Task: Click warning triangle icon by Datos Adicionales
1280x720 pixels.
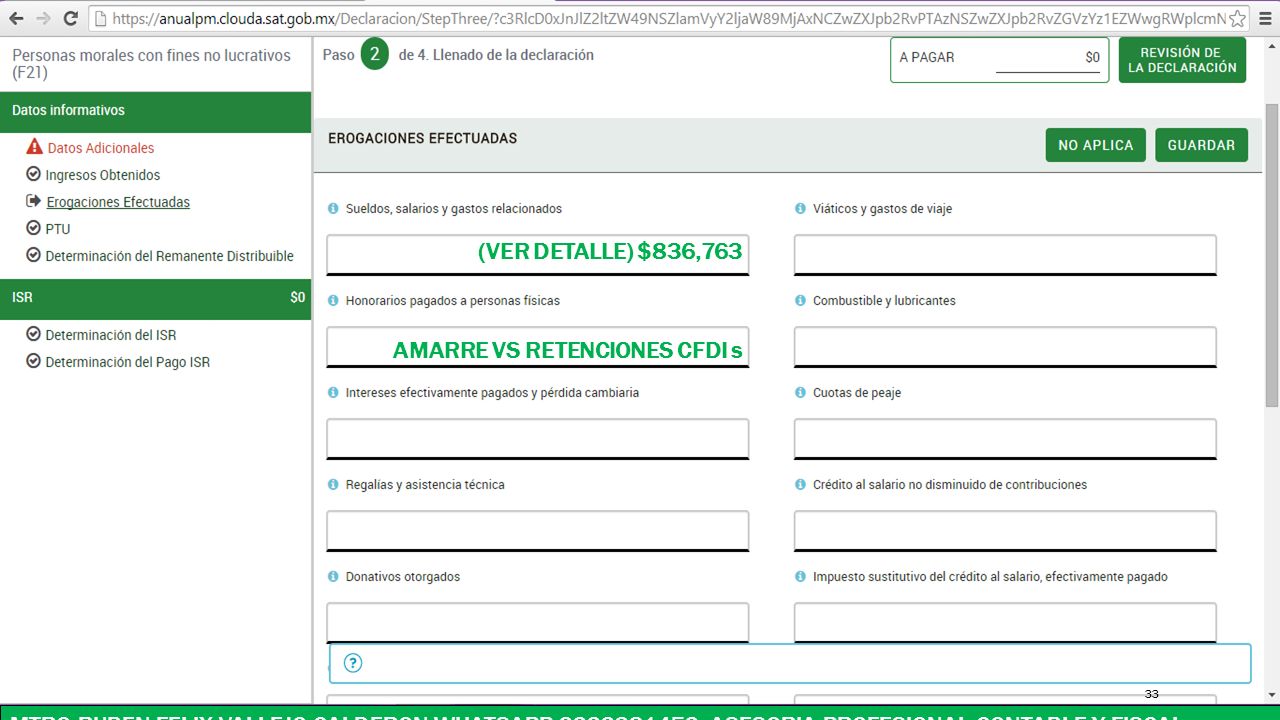Action: coord(35,147)
